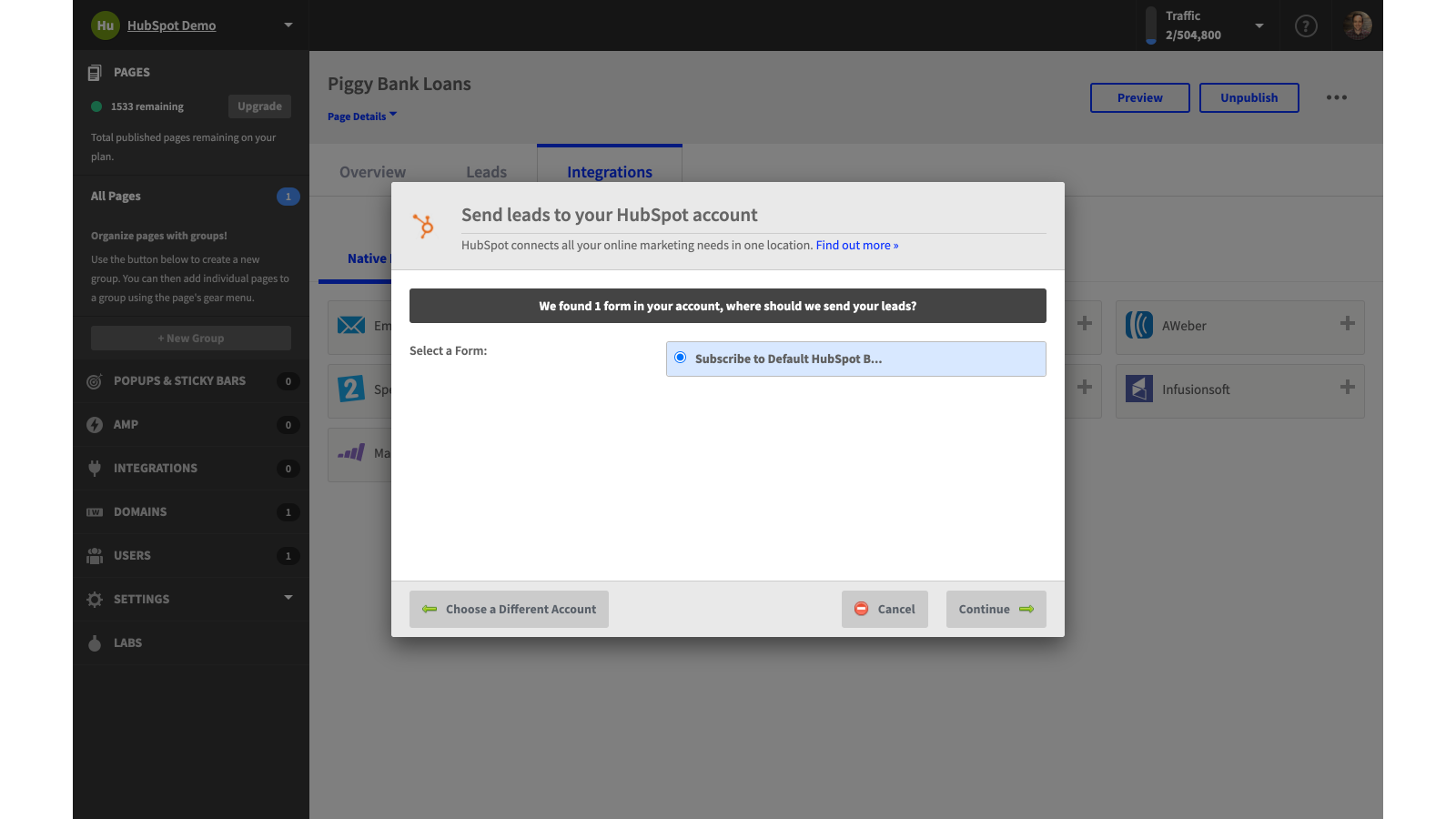
Task: Click the 1533 remaining pages status text
Action: 147,106
